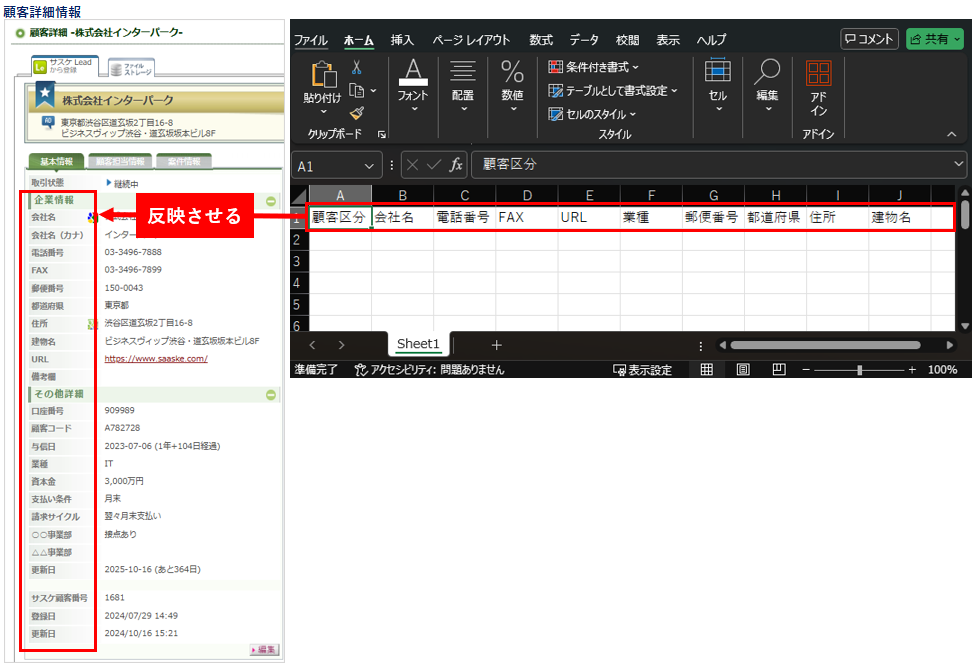Click the 配置 alignment group icon
The image size is (974, 670).
pos(463,71)
